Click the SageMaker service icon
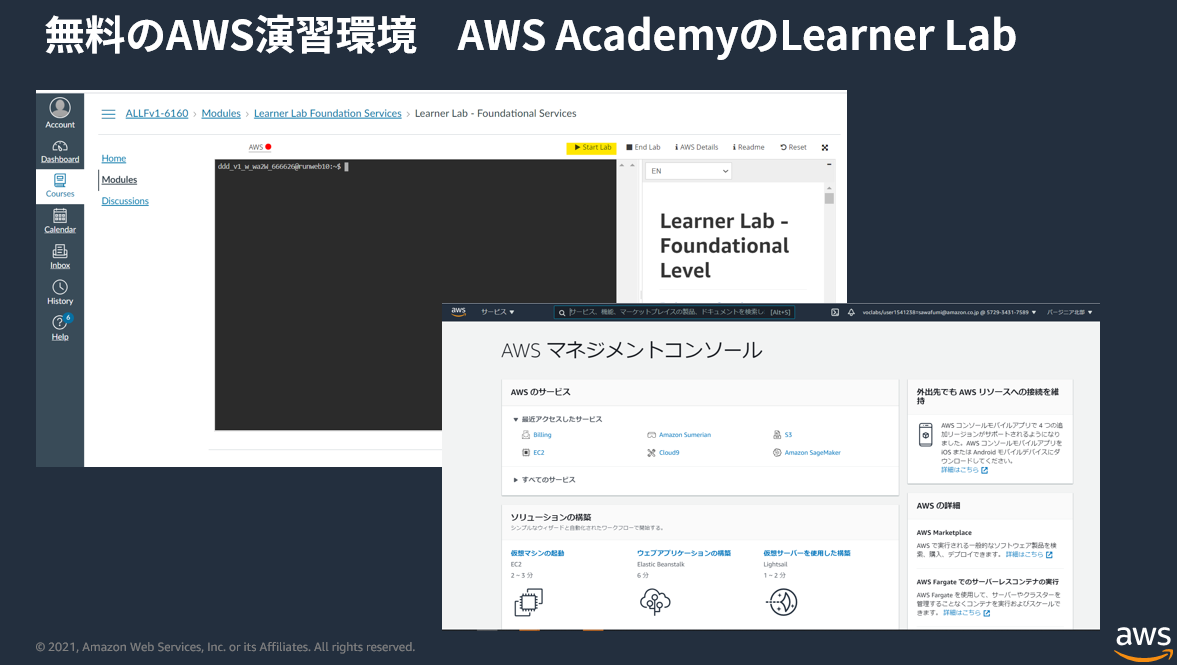Image resolution: width=1177 pixels, height=665 pixels. pyautogui.click(x=777, y=453)
